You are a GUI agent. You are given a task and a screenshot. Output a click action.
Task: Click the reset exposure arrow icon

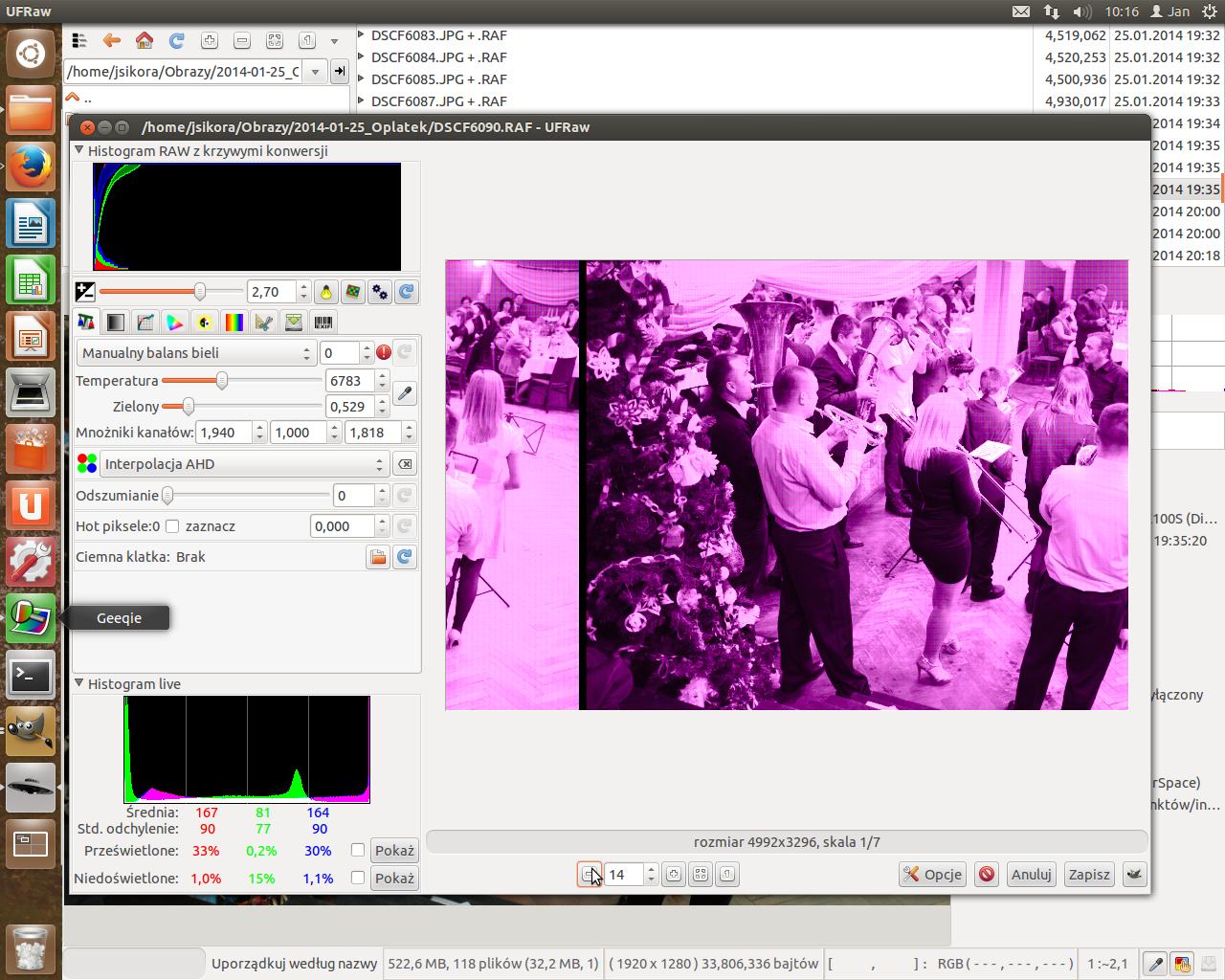point(407,292)
